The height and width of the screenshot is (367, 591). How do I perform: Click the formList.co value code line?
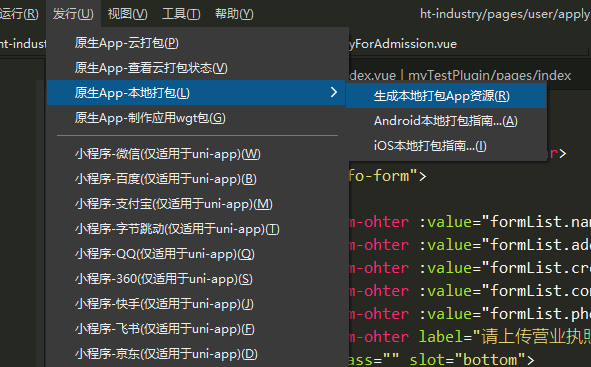click(x=470, y=291)
